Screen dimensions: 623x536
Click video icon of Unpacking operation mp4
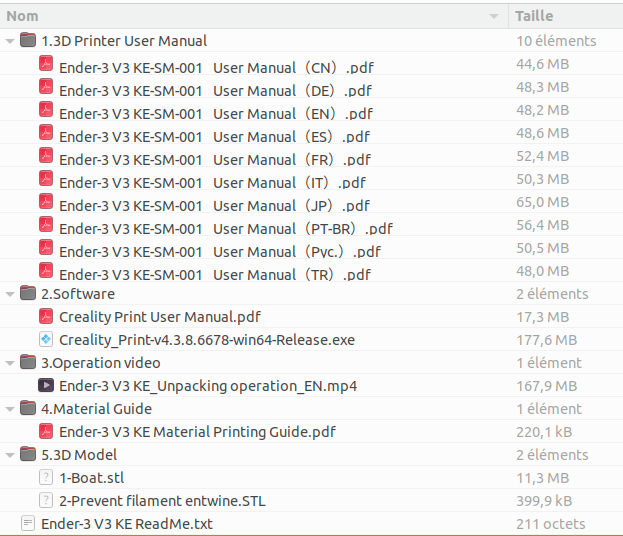click(46, 385)
